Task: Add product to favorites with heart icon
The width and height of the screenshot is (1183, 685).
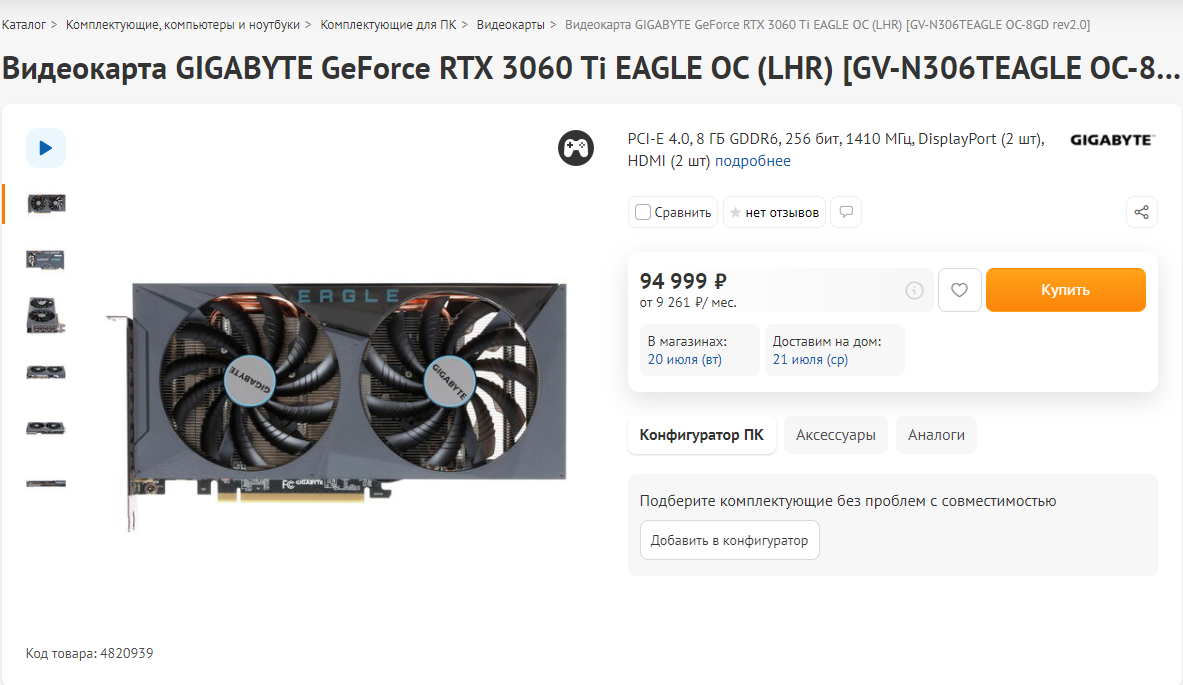Action: pyautogui.click(x=959, y=290)
